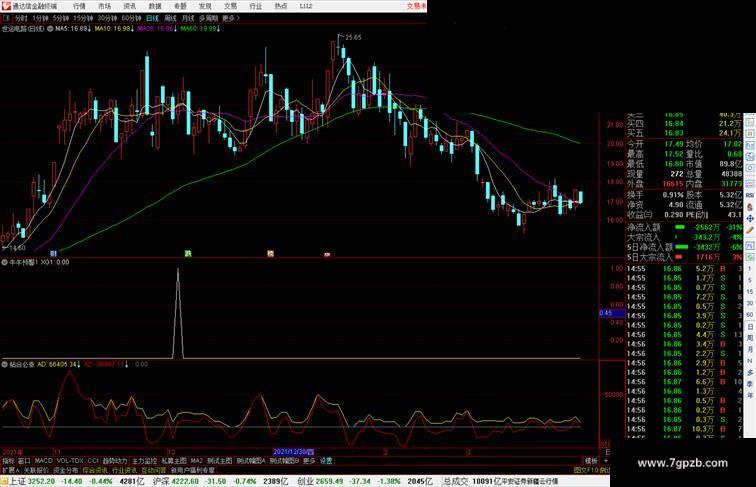756x487 pixels.
Task: Select the MA2 indicator tab
Action: (x=196, y=461)
